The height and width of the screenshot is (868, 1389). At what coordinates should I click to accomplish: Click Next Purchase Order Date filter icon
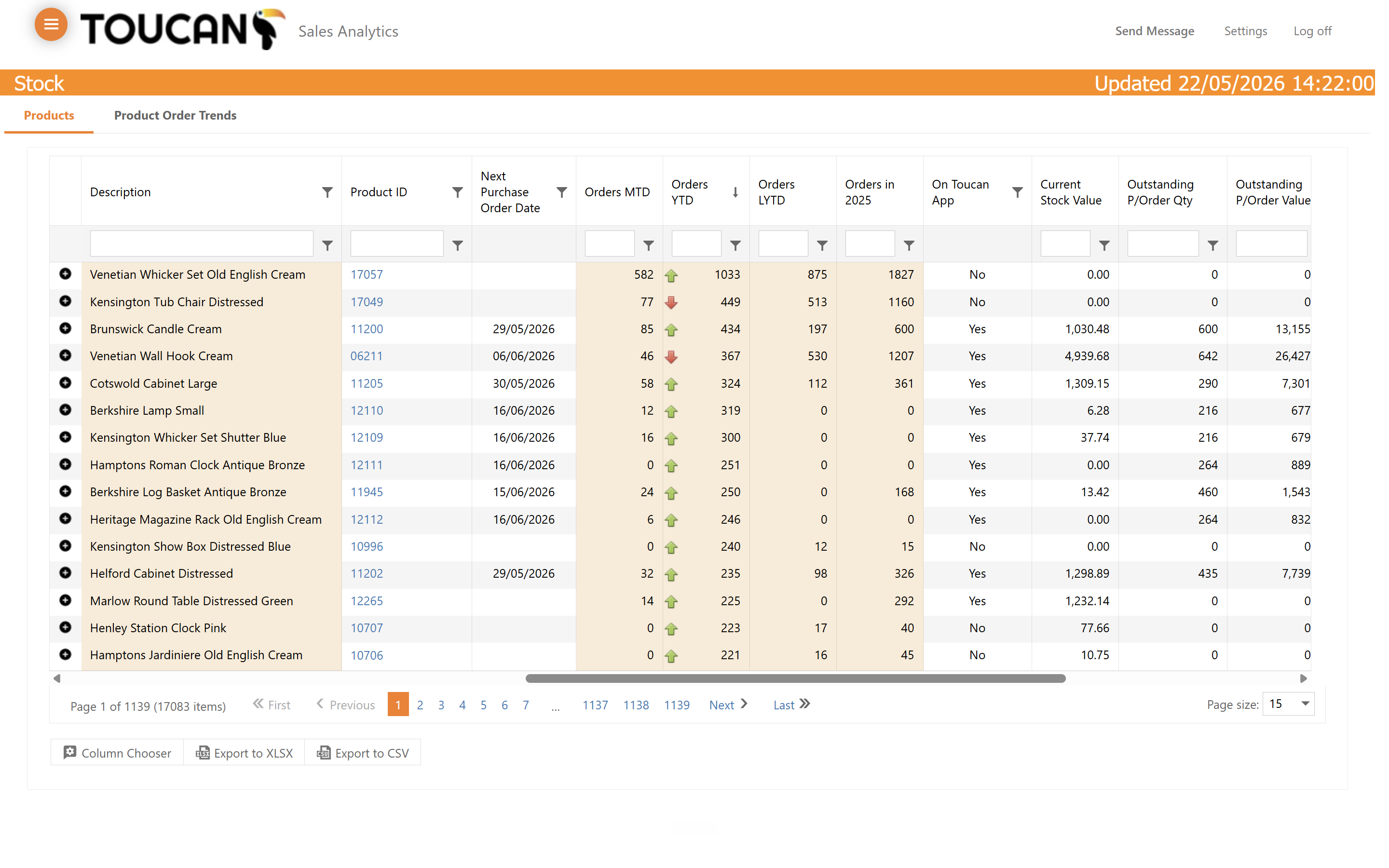(x=562, y=192)
